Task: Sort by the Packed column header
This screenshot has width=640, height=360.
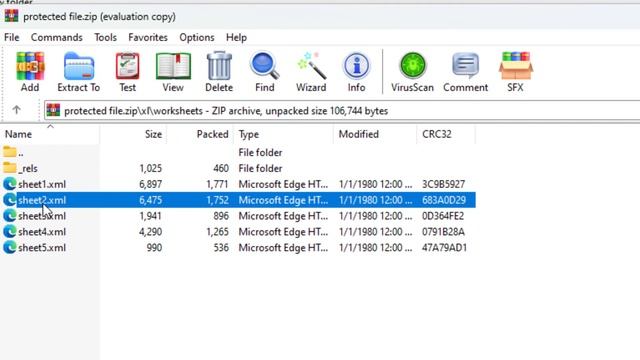Action: click(x=200, y=134)
